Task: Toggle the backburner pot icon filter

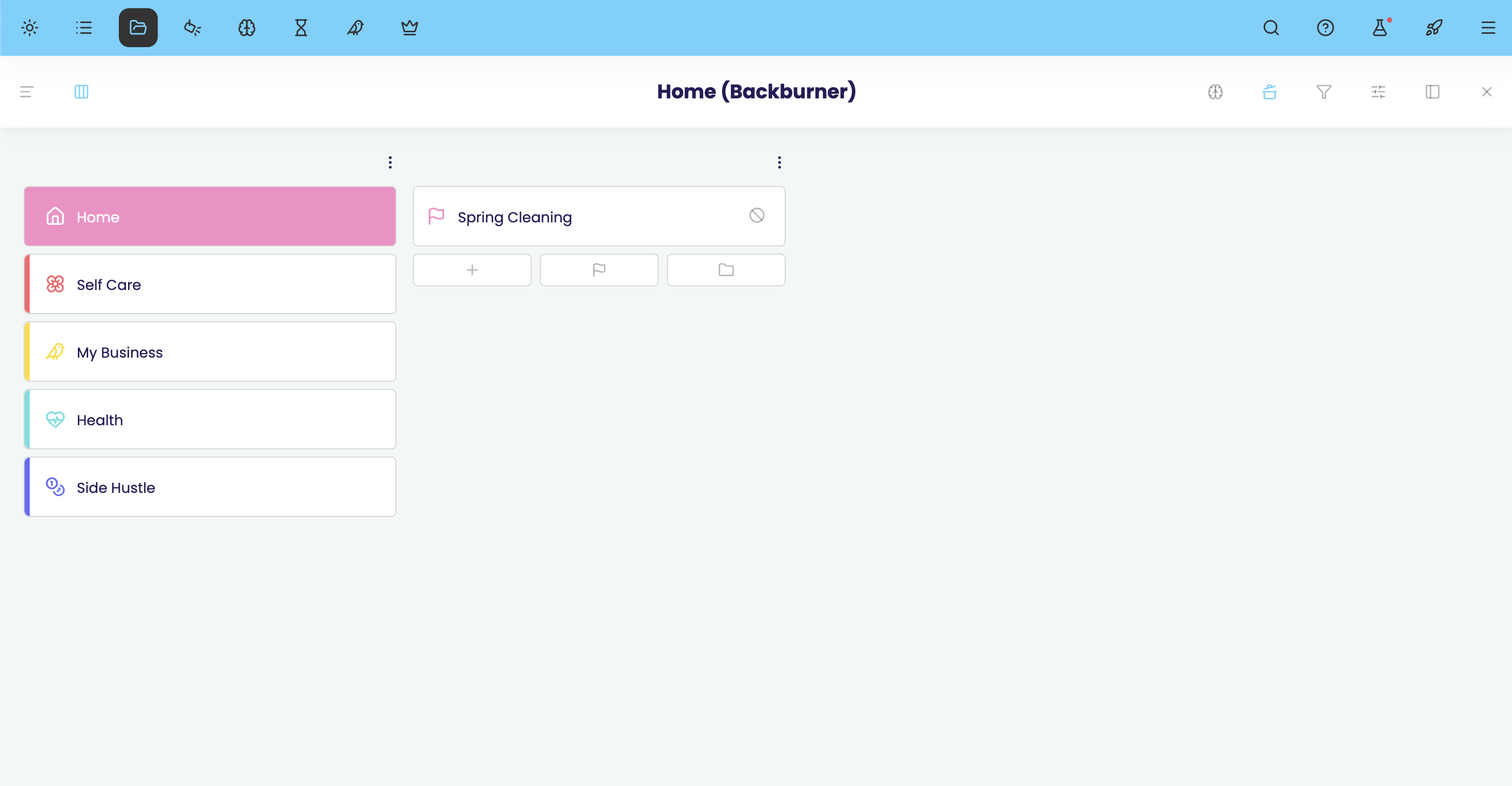Action: tap(1269, 92)
